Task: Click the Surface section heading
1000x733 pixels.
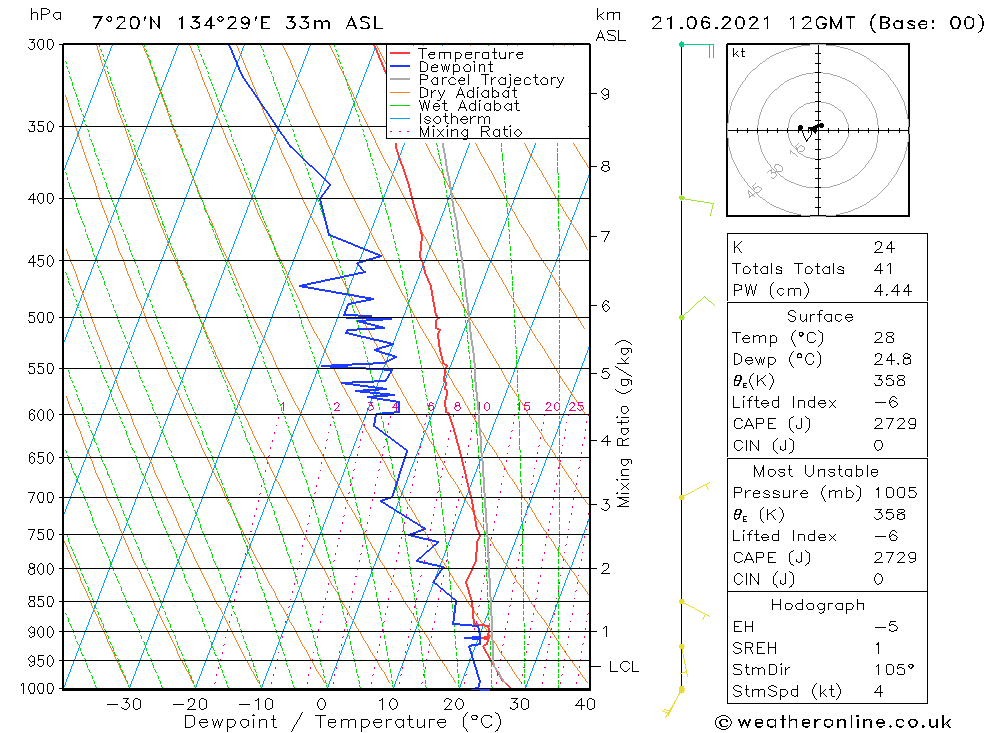Action: tap(820, 316)
